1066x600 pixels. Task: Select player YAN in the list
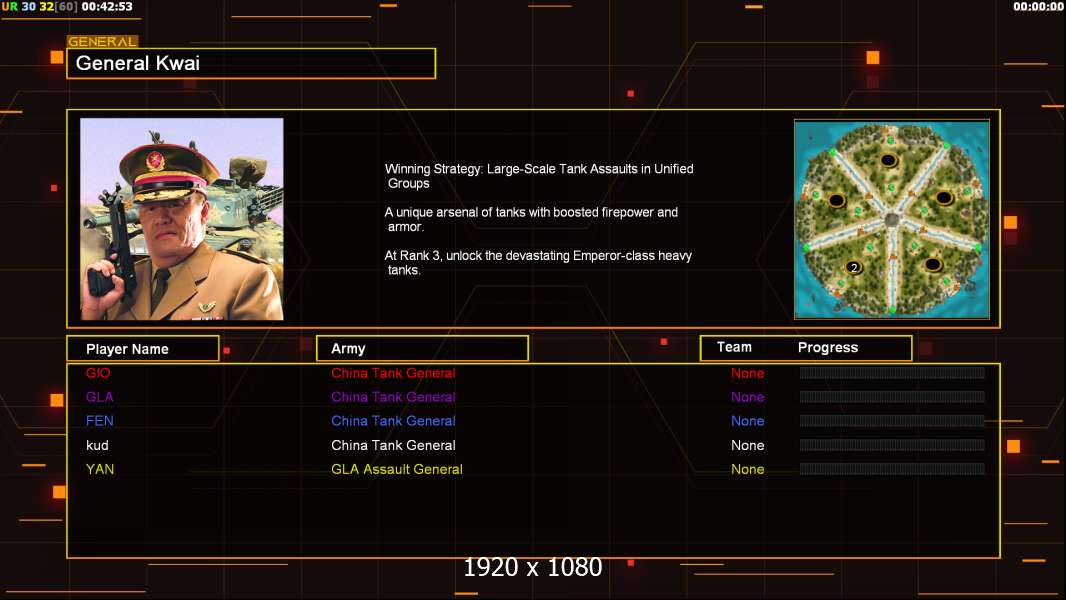click(100, 469)
